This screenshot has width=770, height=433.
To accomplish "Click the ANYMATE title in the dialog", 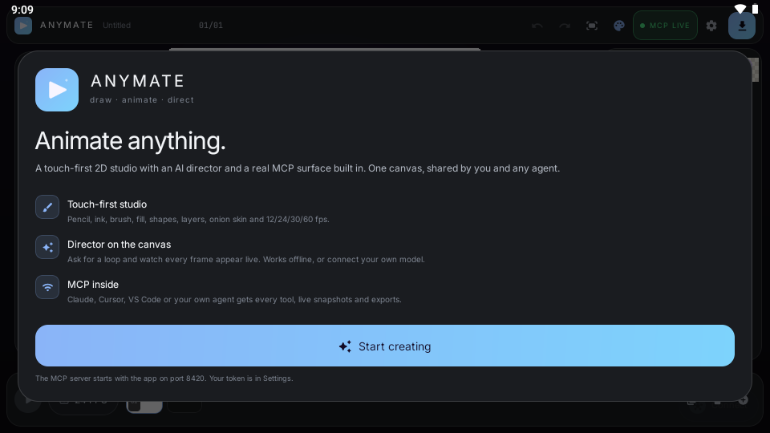I will point(138,81).
